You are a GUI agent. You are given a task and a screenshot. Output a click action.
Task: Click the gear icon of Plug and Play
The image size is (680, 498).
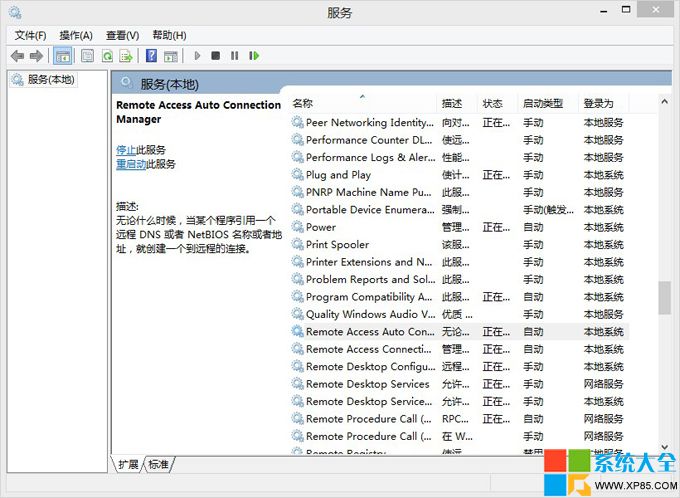tap(298, 174)
